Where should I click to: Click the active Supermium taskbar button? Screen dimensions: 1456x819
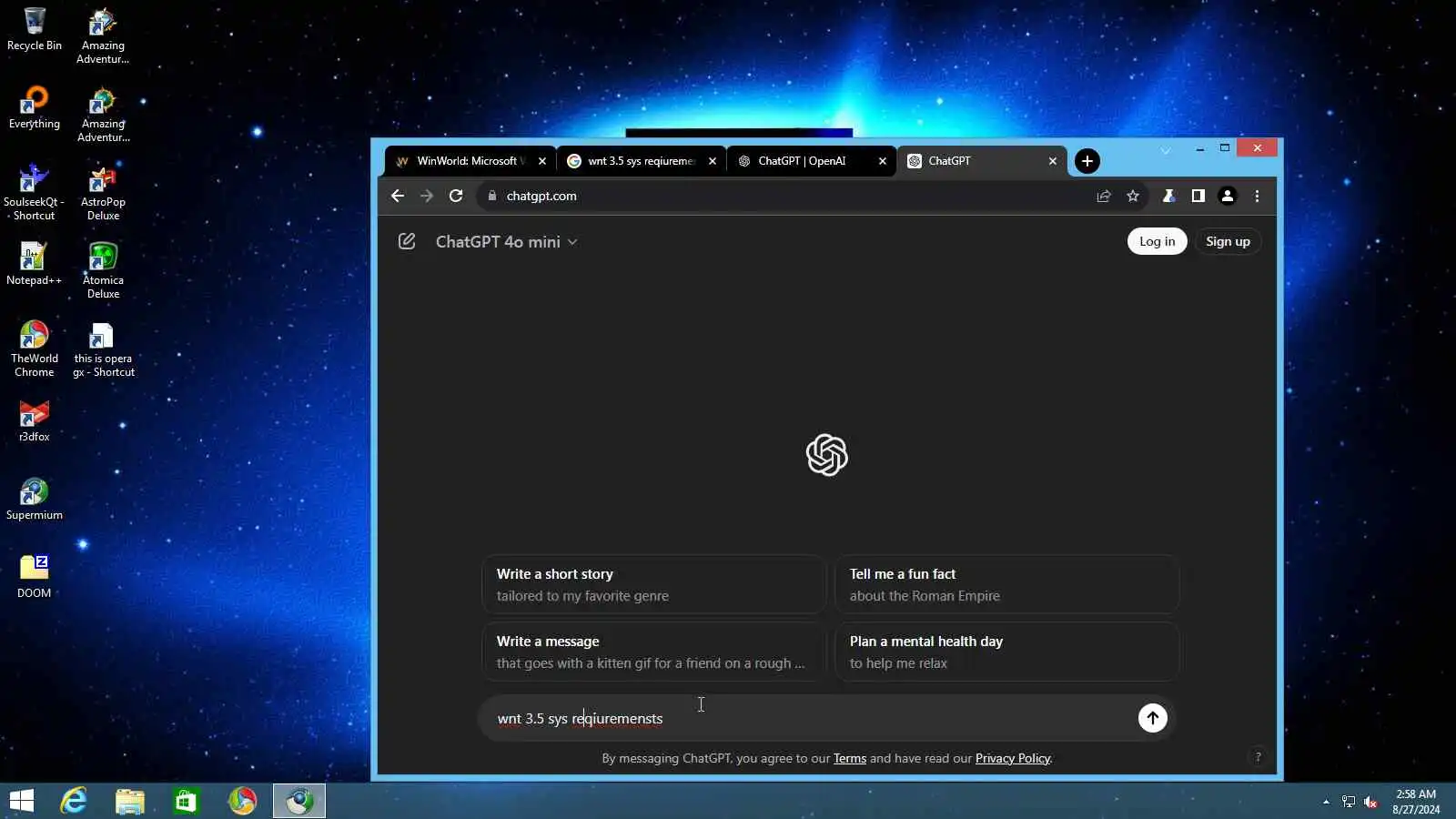(299, 801)
